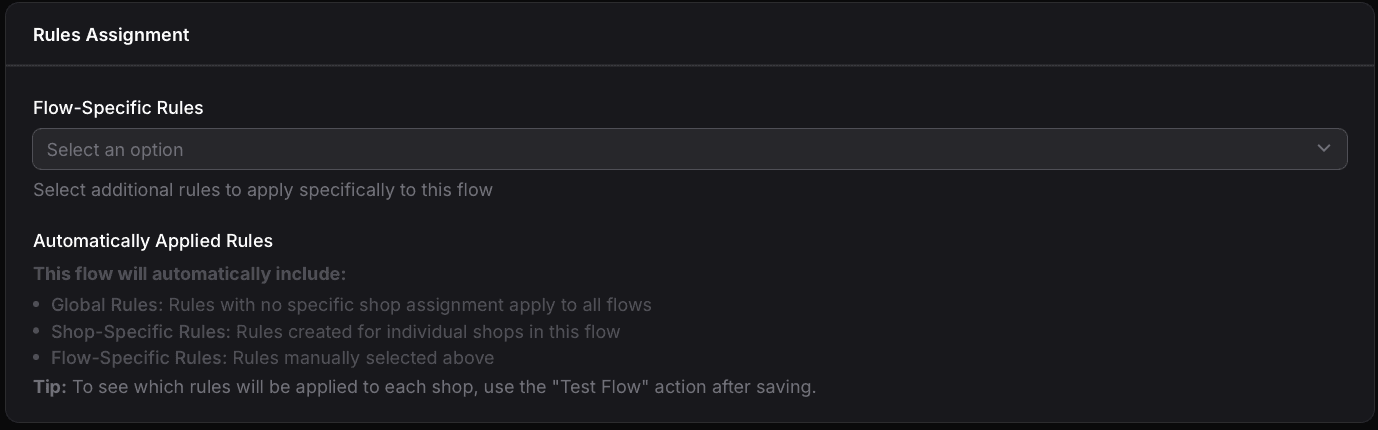Click the bullet point before Shop-Specific Rules
1378x430 pixels.
coord(37,331)
